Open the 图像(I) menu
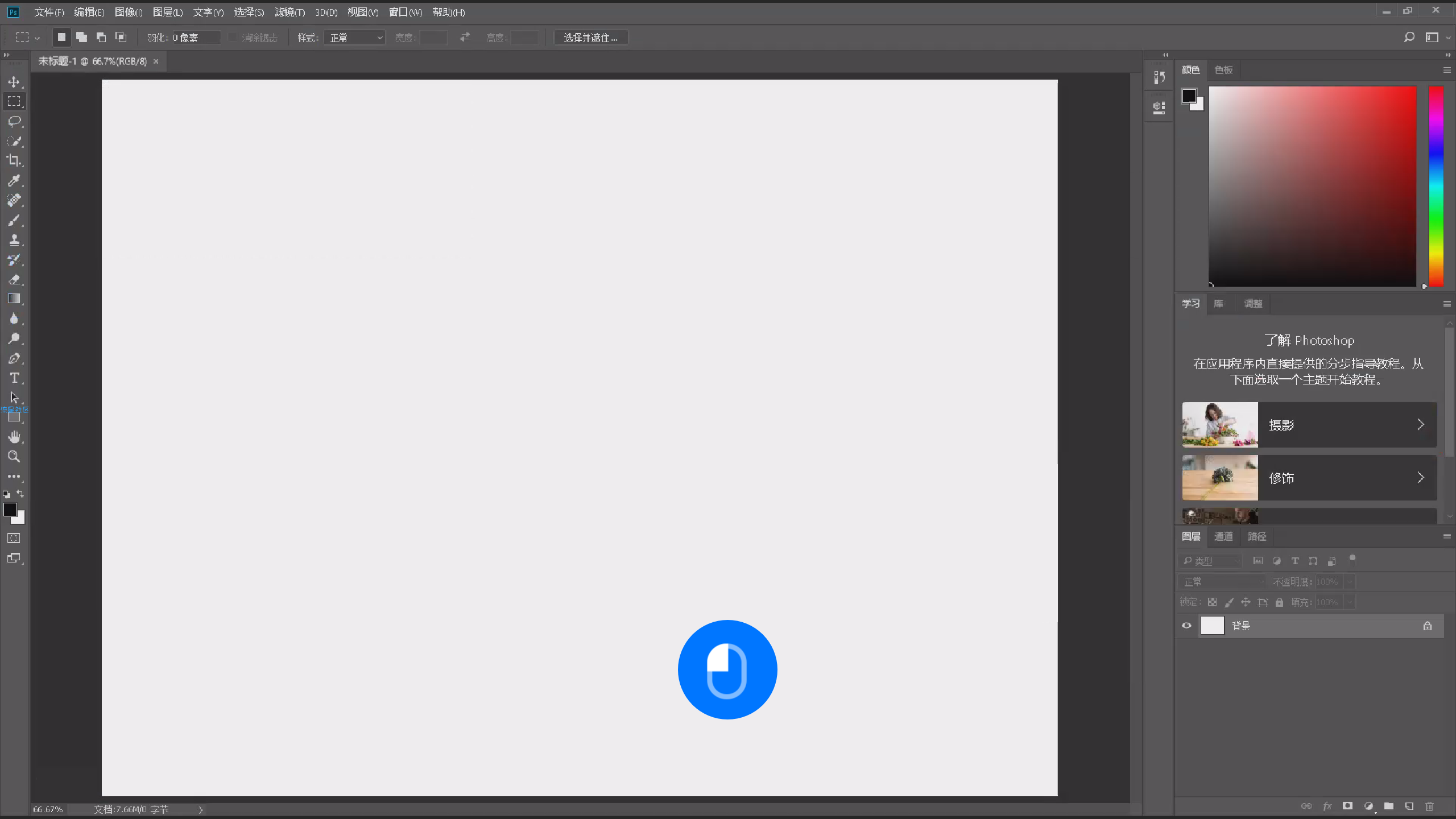The image size is (1456, 819). point(129,12)
